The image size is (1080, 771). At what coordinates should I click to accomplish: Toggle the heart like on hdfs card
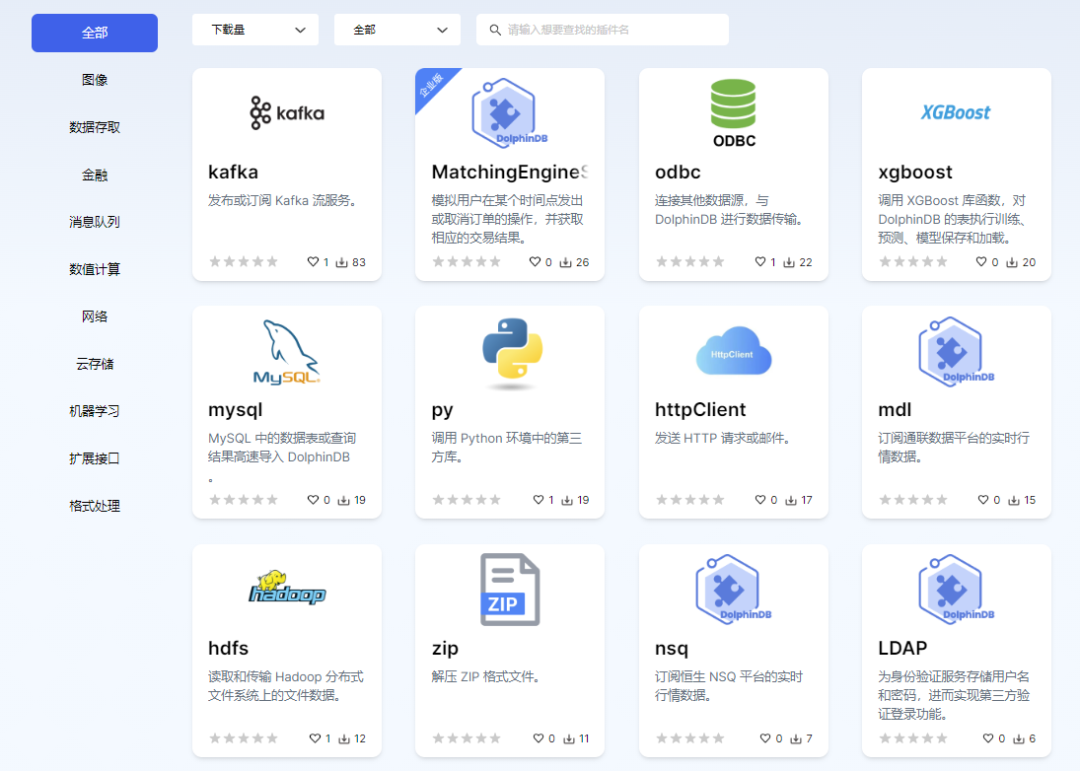pyautogui.click(x=315, y=738)
